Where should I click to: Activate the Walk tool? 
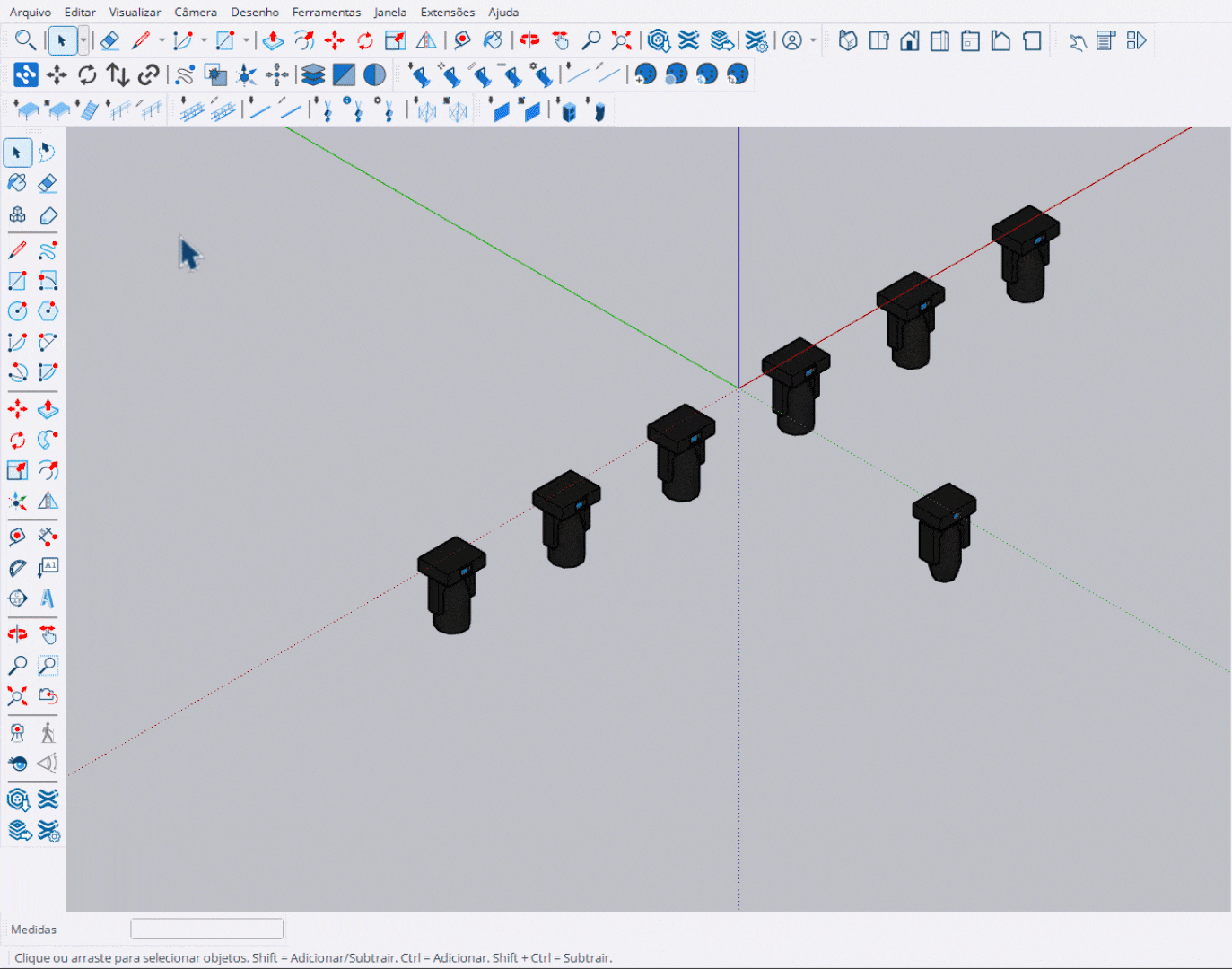pos(48,733)
